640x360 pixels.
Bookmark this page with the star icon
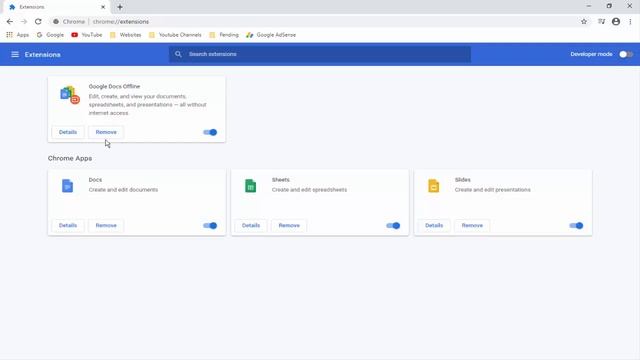[584, 22]
